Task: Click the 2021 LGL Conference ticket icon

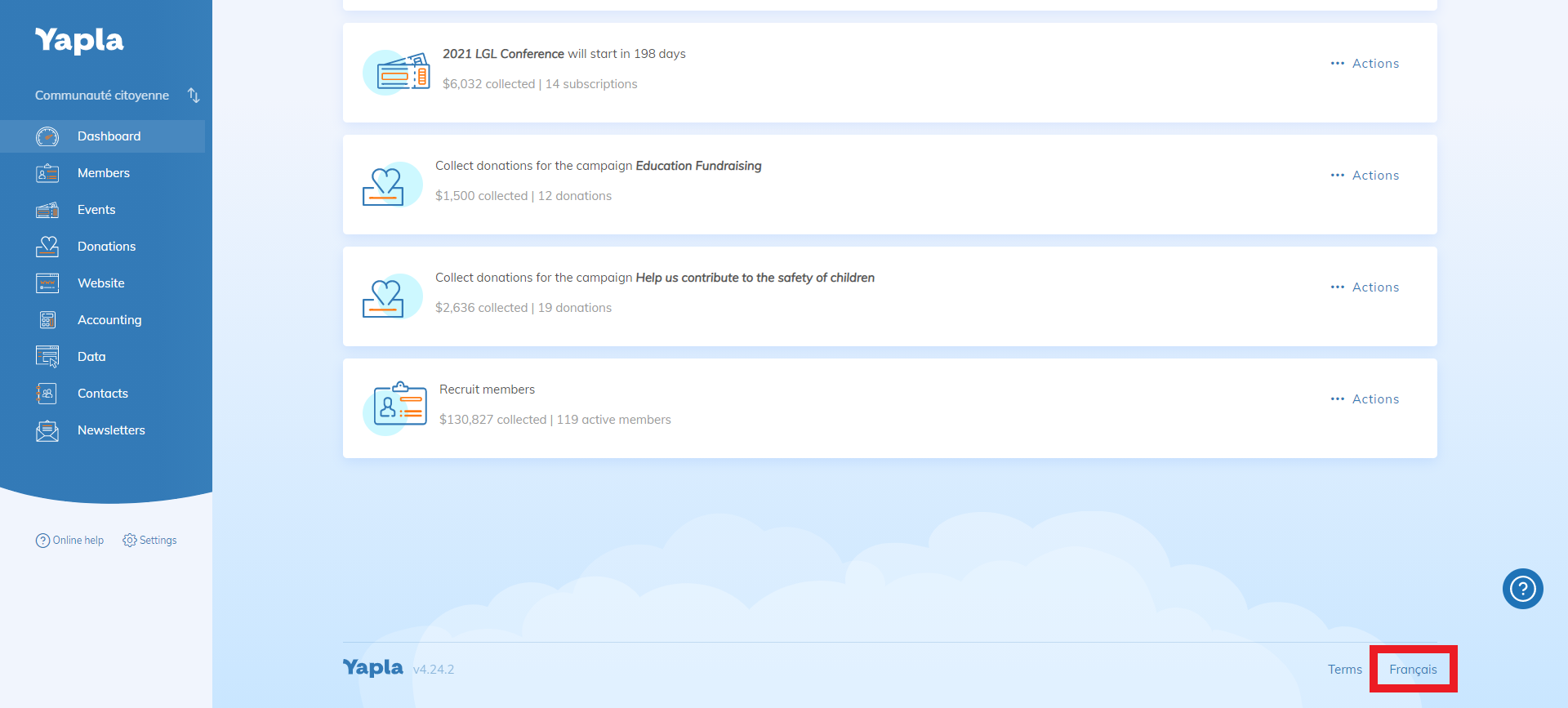Action: click(397, 73)
